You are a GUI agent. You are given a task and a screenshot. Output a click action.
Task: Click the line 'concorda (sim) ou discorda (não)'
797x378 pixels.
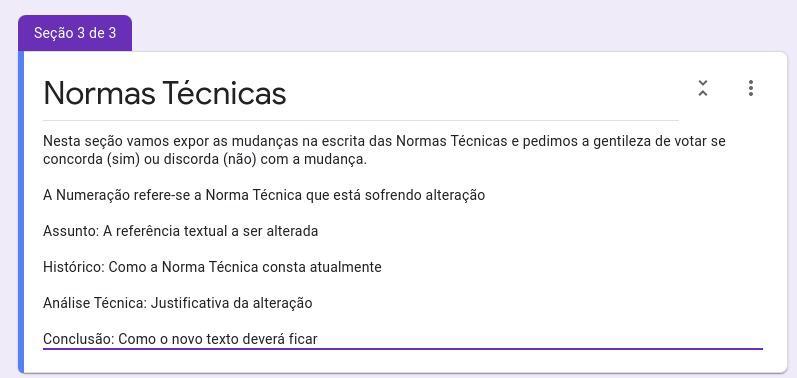205,159
